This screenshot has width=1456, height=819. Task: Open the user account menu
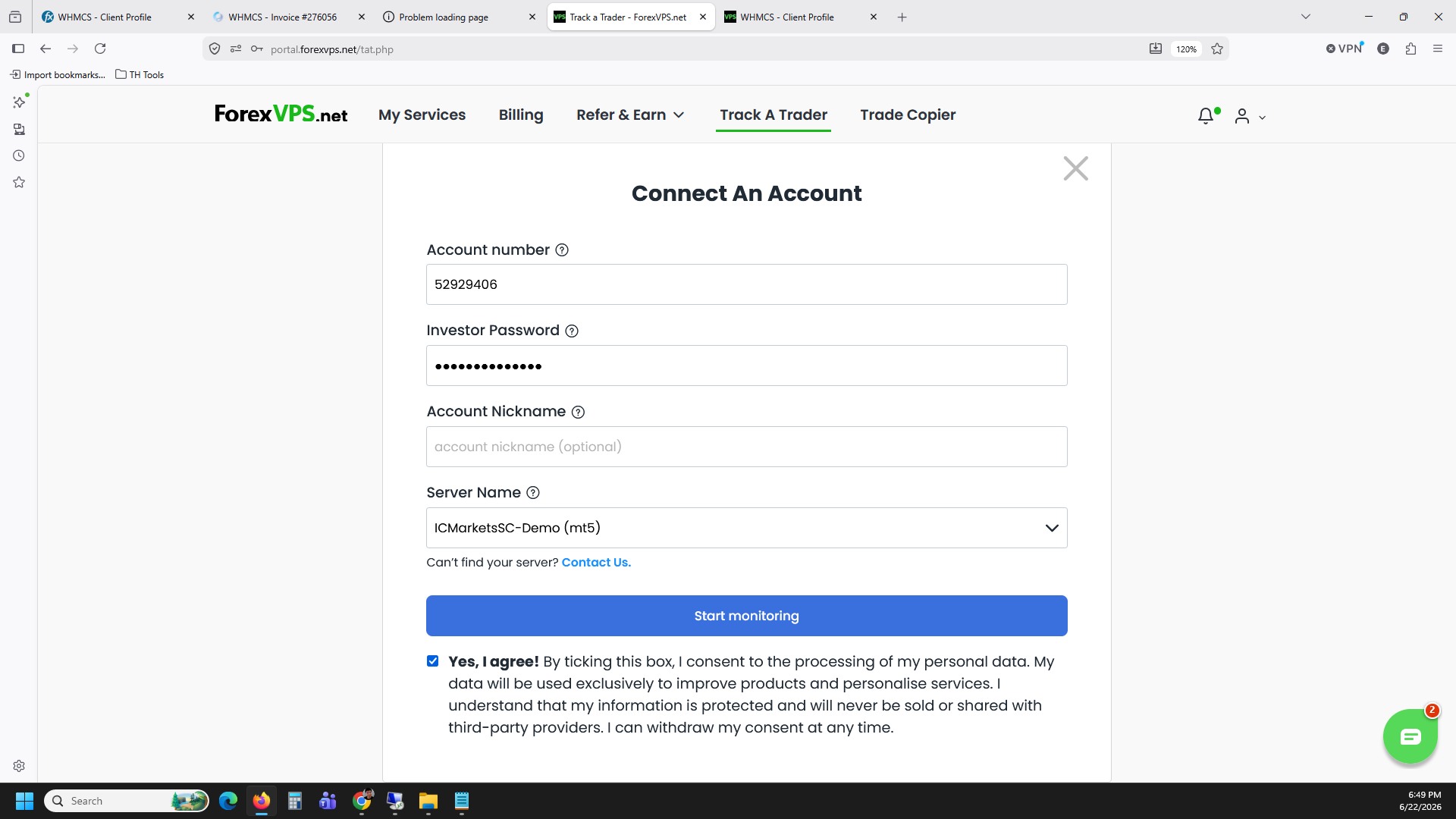click(1250, 116)
